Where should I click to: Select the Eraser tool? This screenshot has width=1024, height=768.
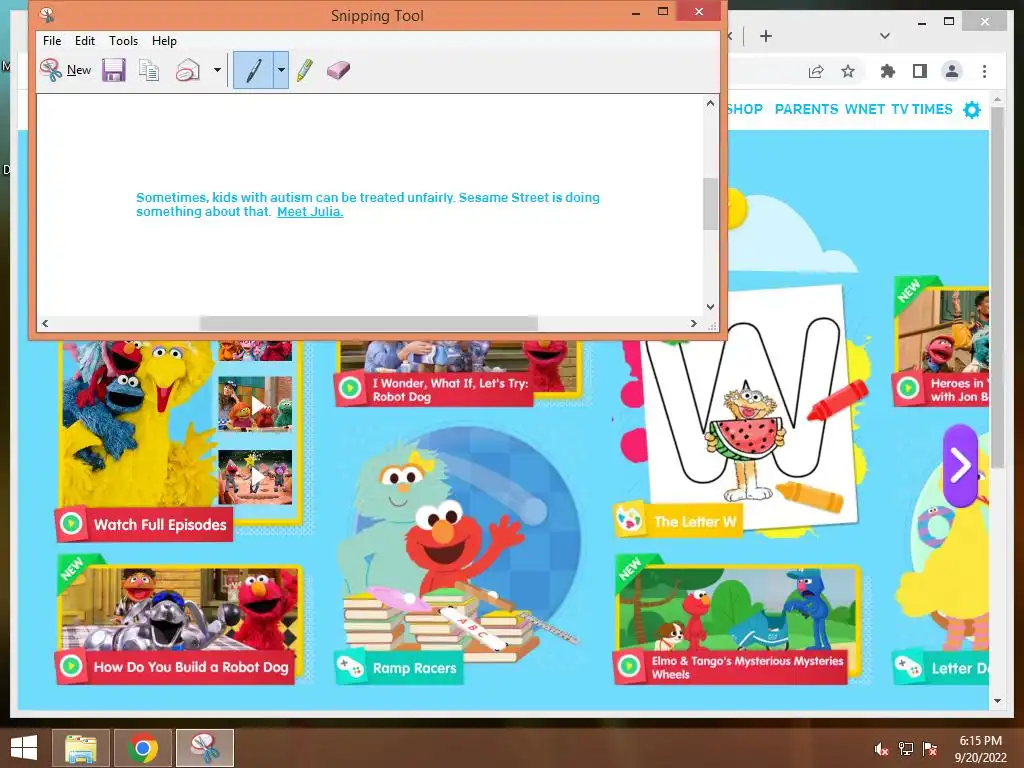(x=338, y=70)
